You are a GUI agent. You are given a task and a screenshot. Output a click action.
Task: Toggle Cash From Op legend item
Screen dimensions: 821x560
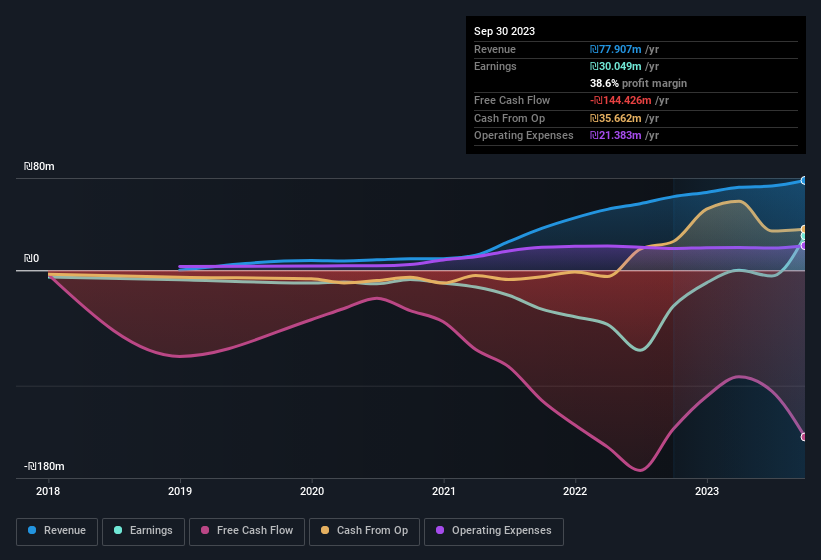pos(364,531)
